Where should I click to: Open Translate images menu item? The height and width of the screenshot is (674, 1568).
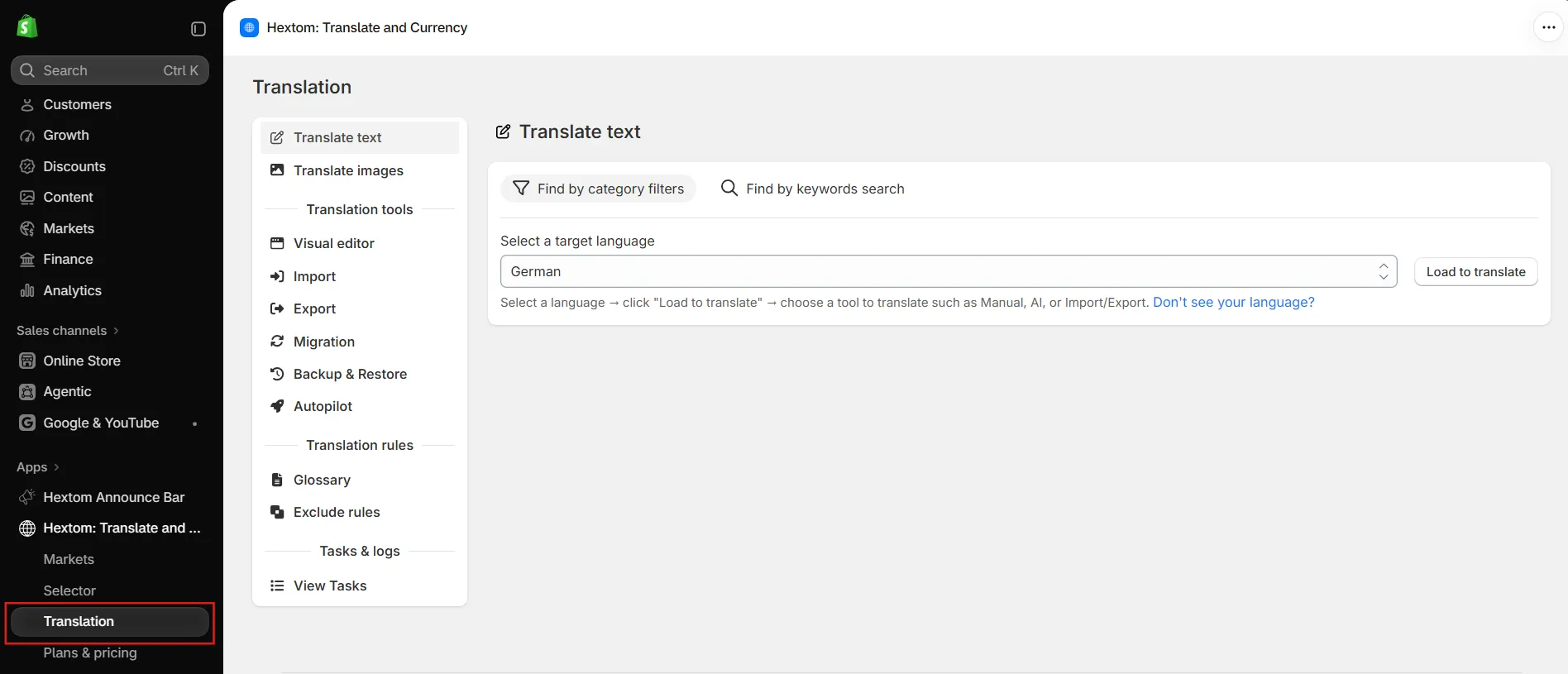pyautogui.click(x=360, y=170)
